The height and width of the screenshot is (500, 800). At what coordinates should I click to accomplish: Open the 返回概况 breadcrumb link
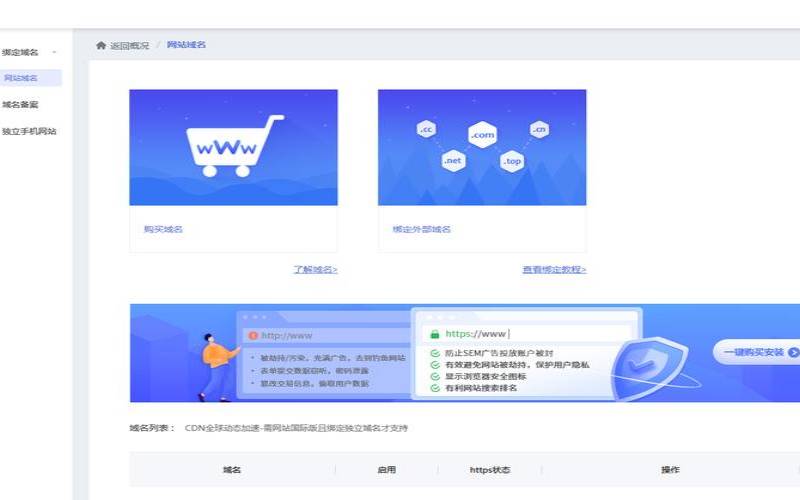coord(130,45)
